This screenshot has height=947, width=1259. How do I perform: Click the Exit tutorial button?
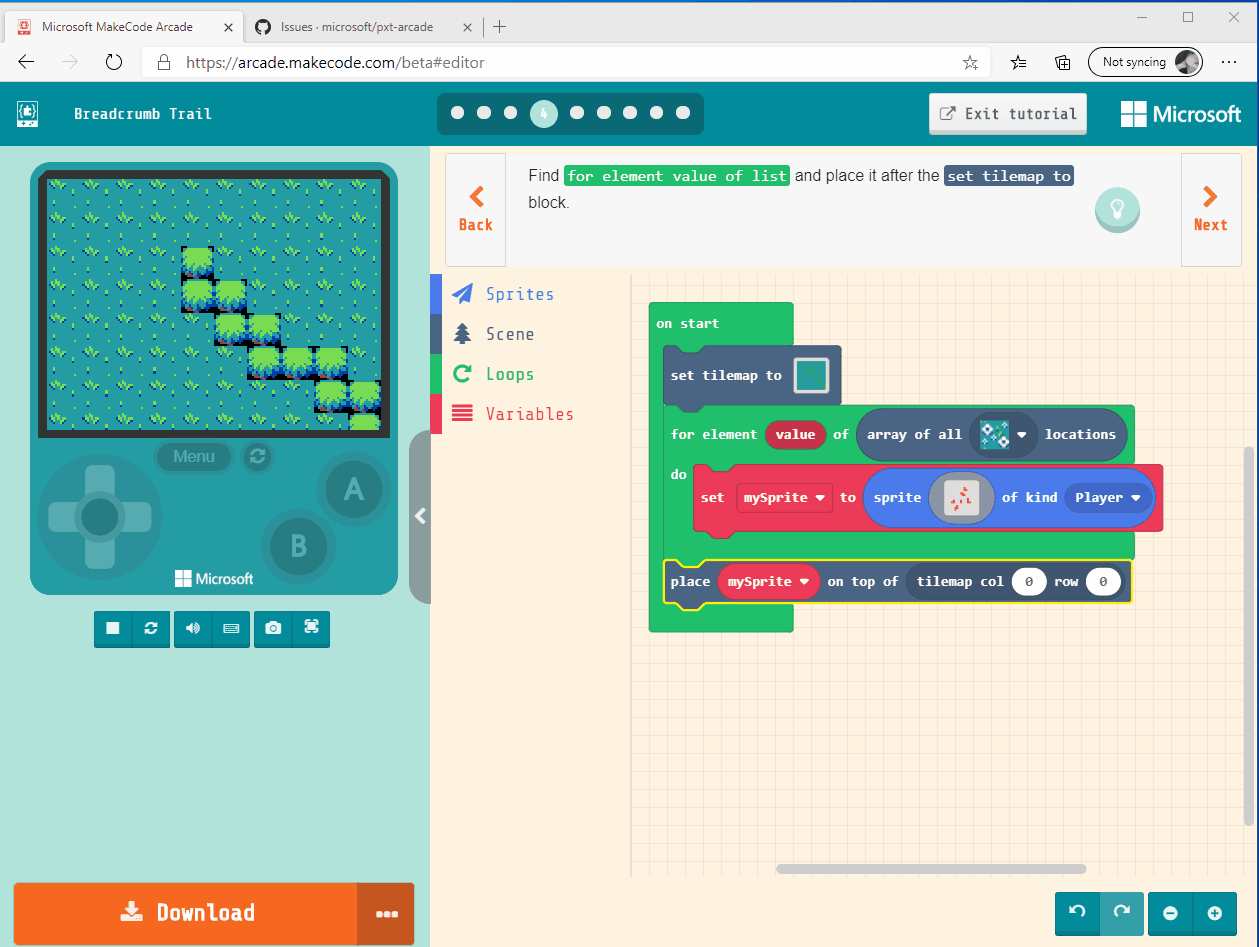click(1007, 113)
